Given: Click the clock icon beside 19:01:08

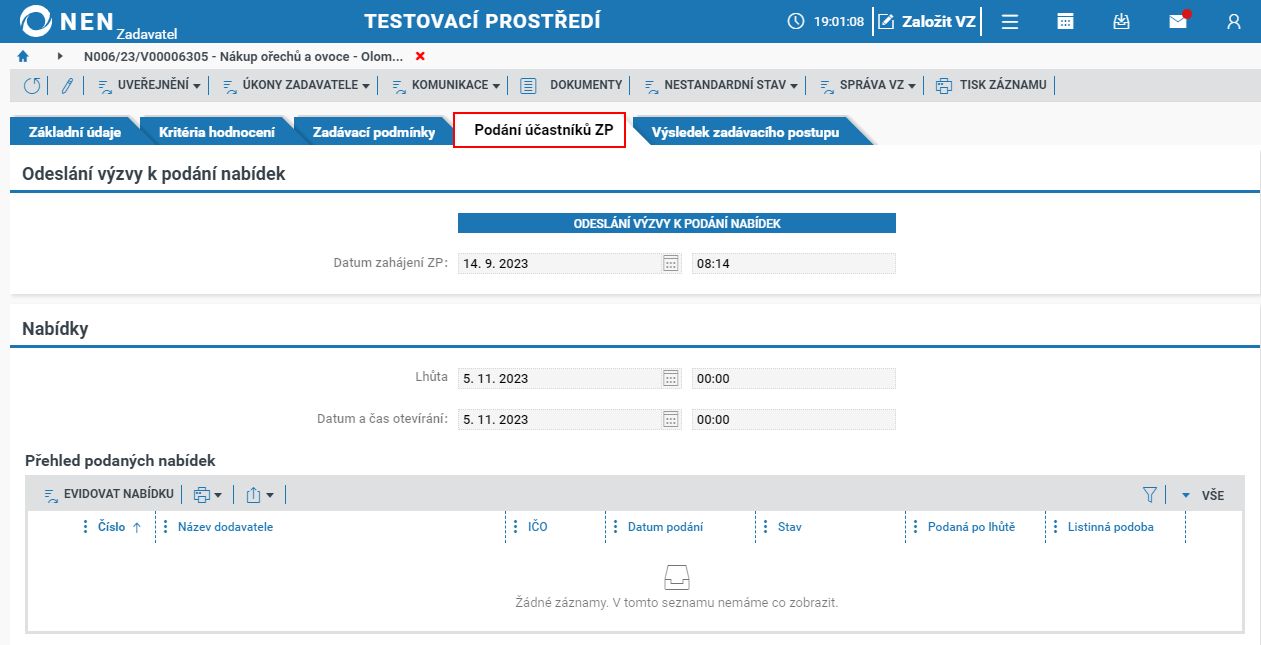Looking at the screenshot, I should pyautogui.click(x=796, y=21).
